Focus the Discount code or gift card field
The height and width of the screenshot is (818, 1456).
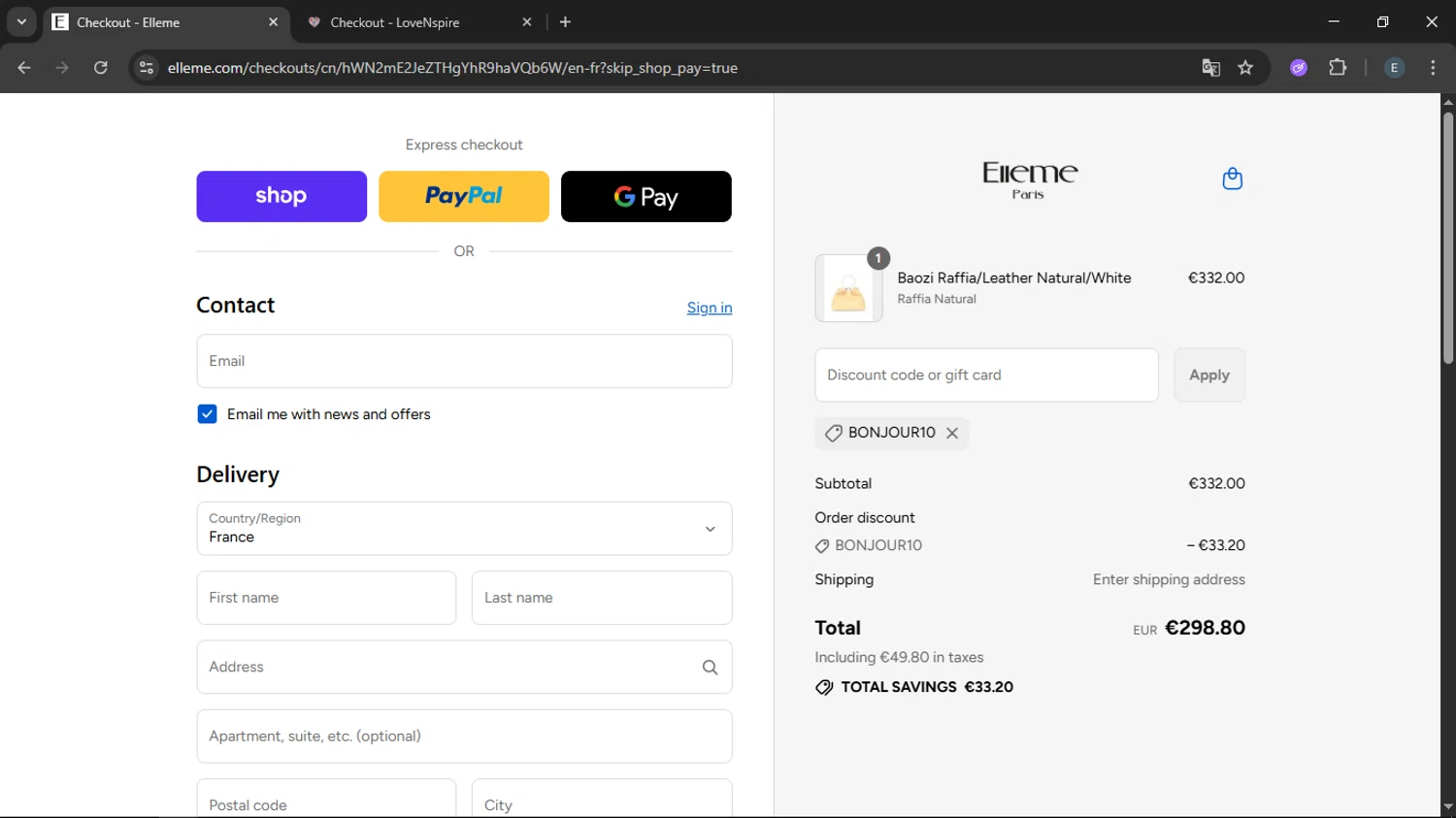point(986,376)
